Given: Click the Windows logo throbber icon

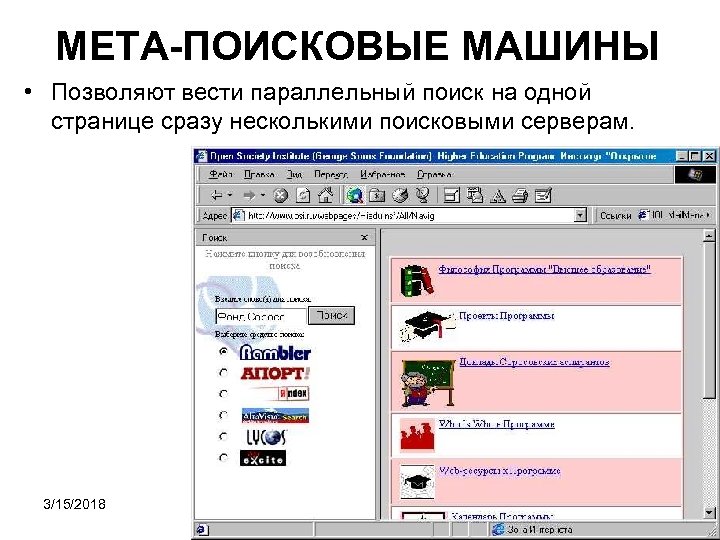Looking at the screenshot, I should click(695, 175).
